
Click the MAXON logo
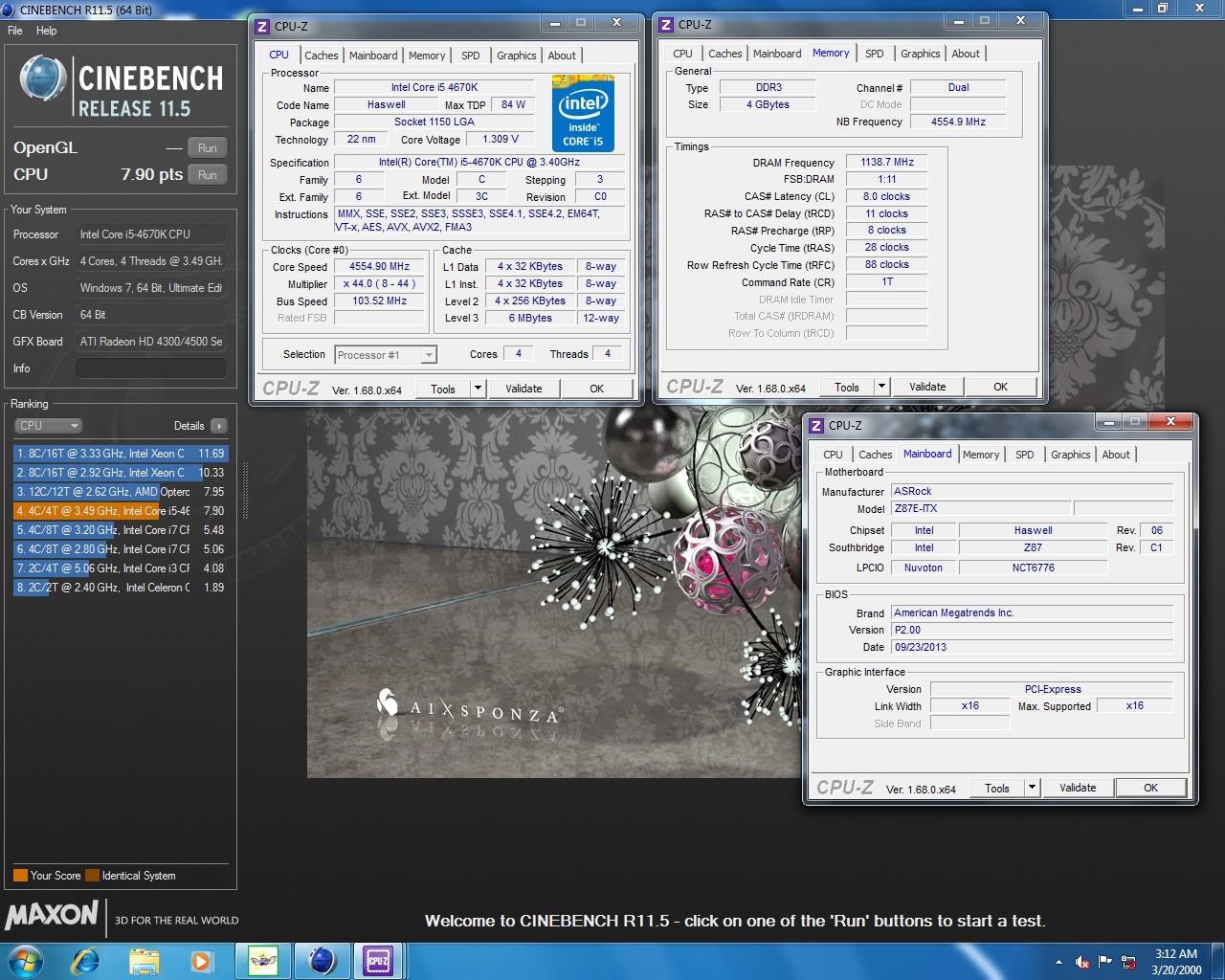click(52, 916)
